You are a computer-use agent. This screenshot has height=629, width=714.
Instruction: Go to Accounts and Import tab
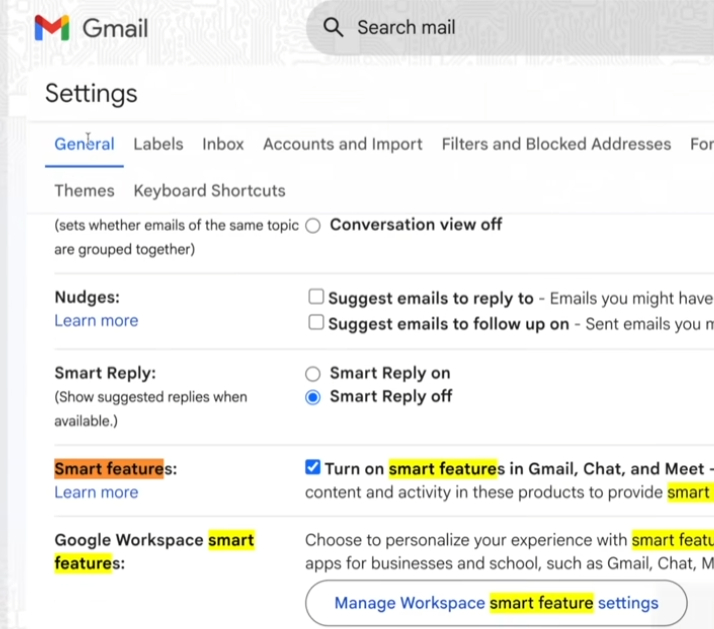(342, 144)
